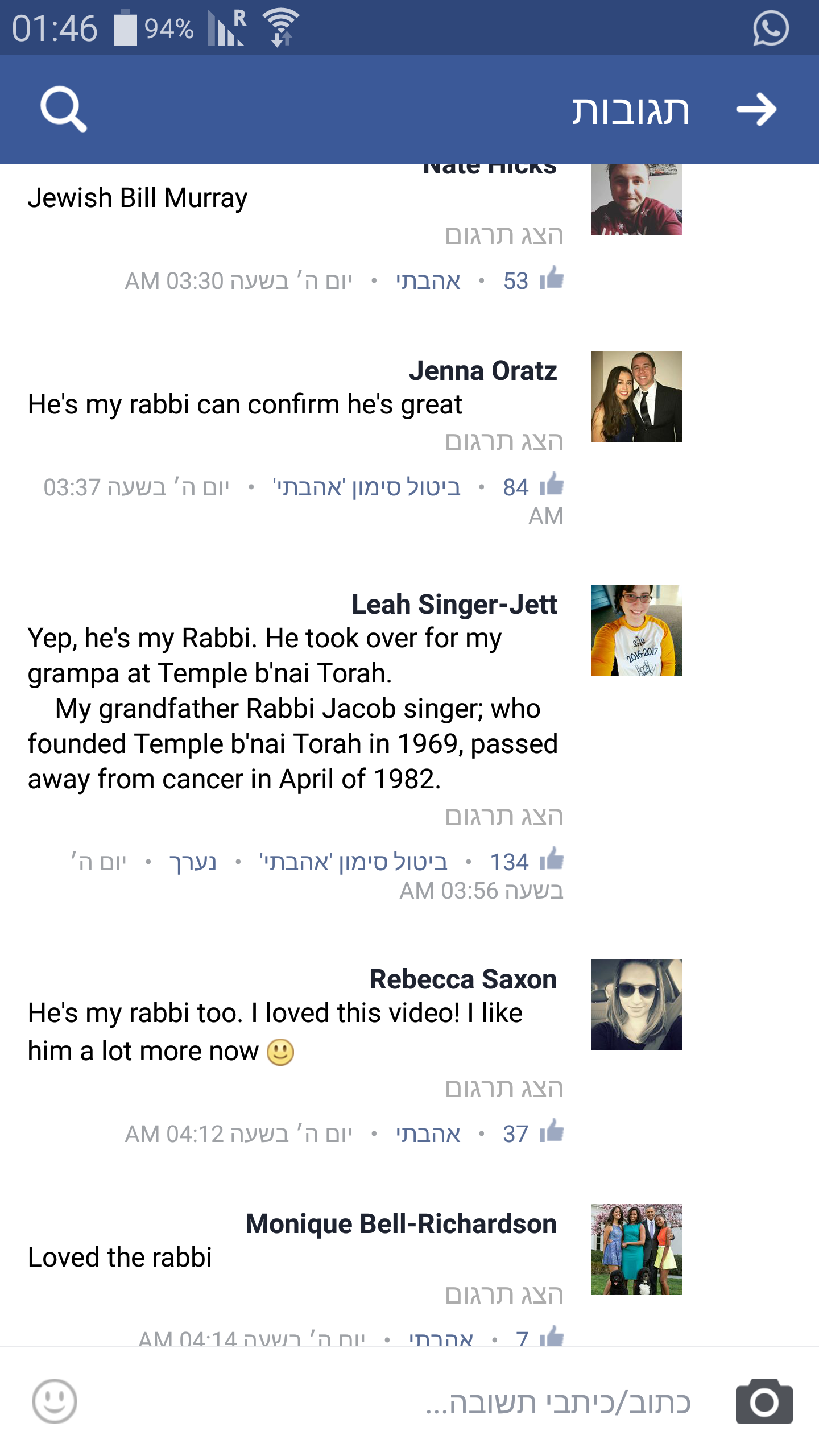The height and width of the screenshot is (1456, 819).
Task: Open Leah Singer-Jett's profile picture
Action: coord(636,630)
